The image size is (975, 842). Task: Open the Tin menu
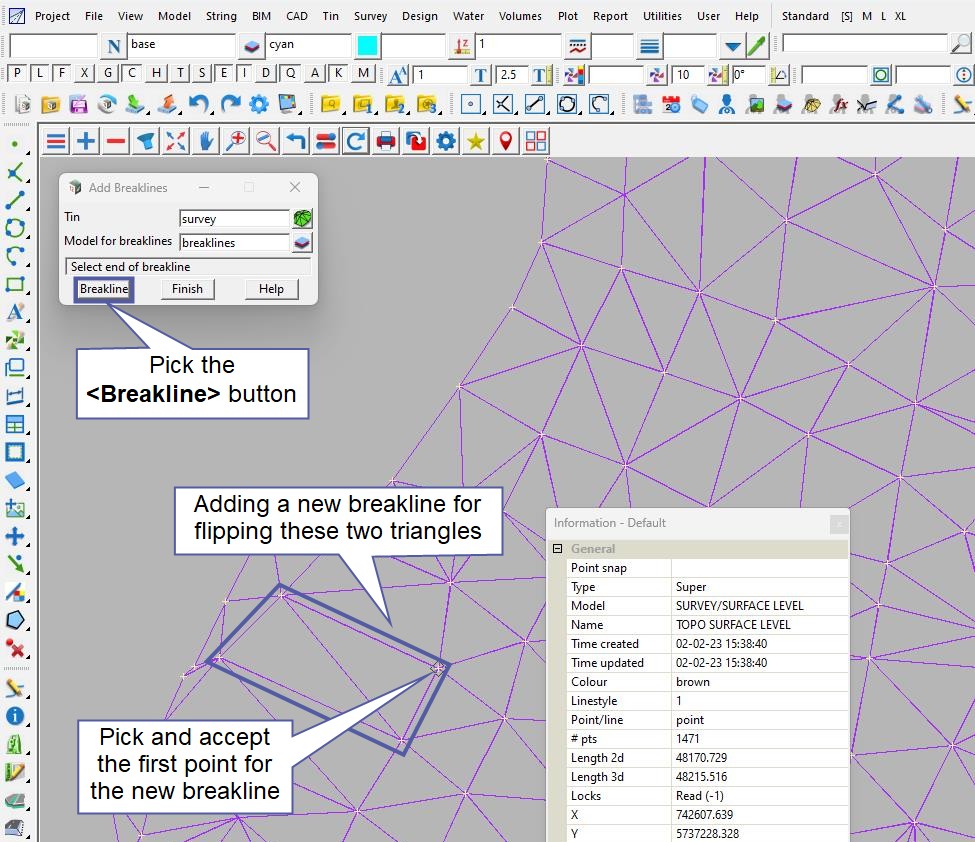coord(330,16)
